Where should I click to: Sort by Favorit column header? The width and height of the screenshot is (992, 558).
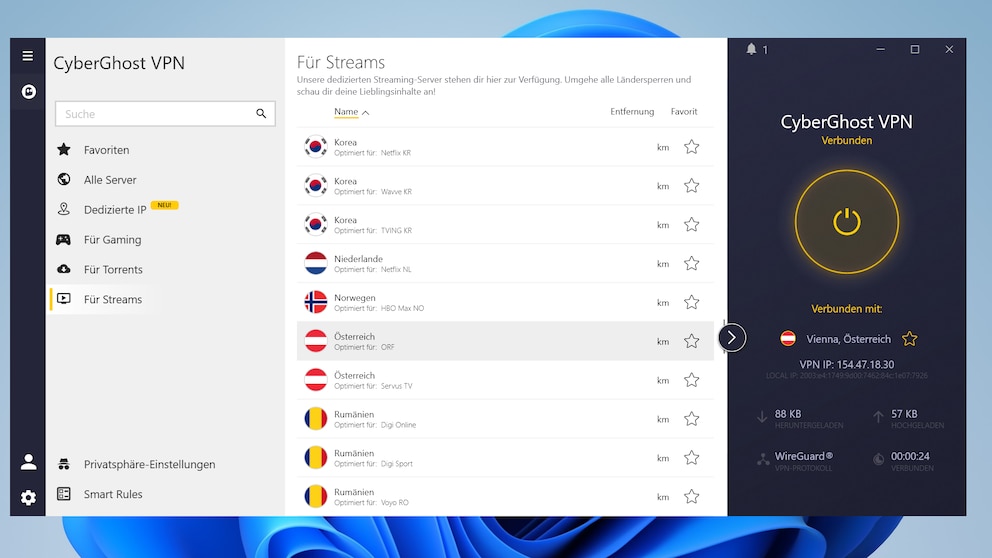pos(684,111)
